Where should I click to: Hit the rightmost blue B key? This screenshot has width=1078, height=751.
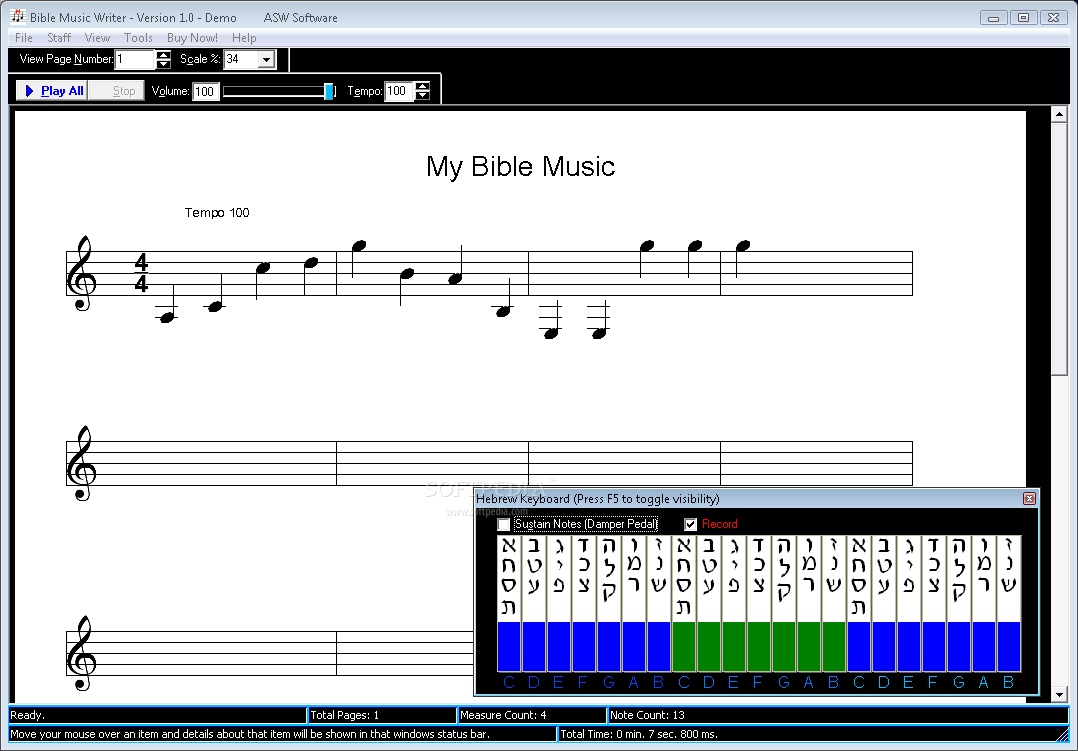pos(1008,646)
